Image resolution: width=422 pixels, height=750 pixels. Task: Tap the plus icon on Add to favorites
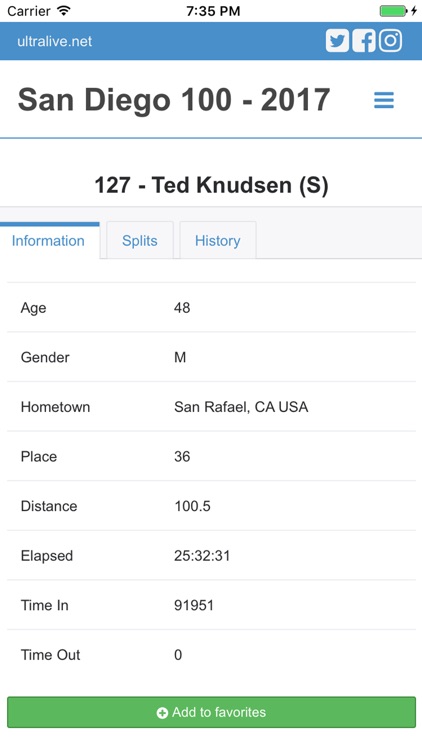point(162,713)
